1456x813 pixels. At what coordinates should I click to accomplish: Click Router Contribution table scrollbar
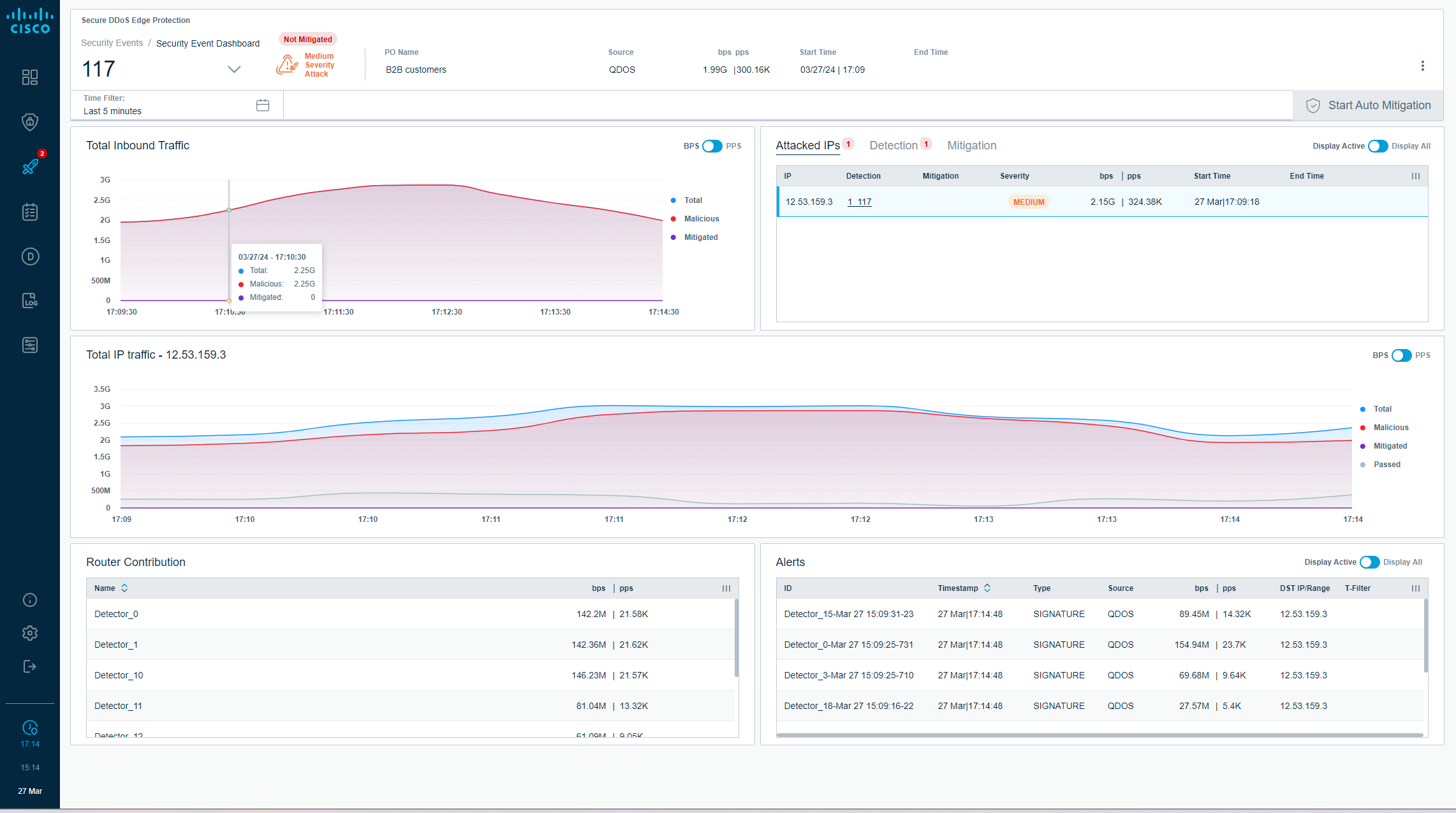[x=736, y=638]
